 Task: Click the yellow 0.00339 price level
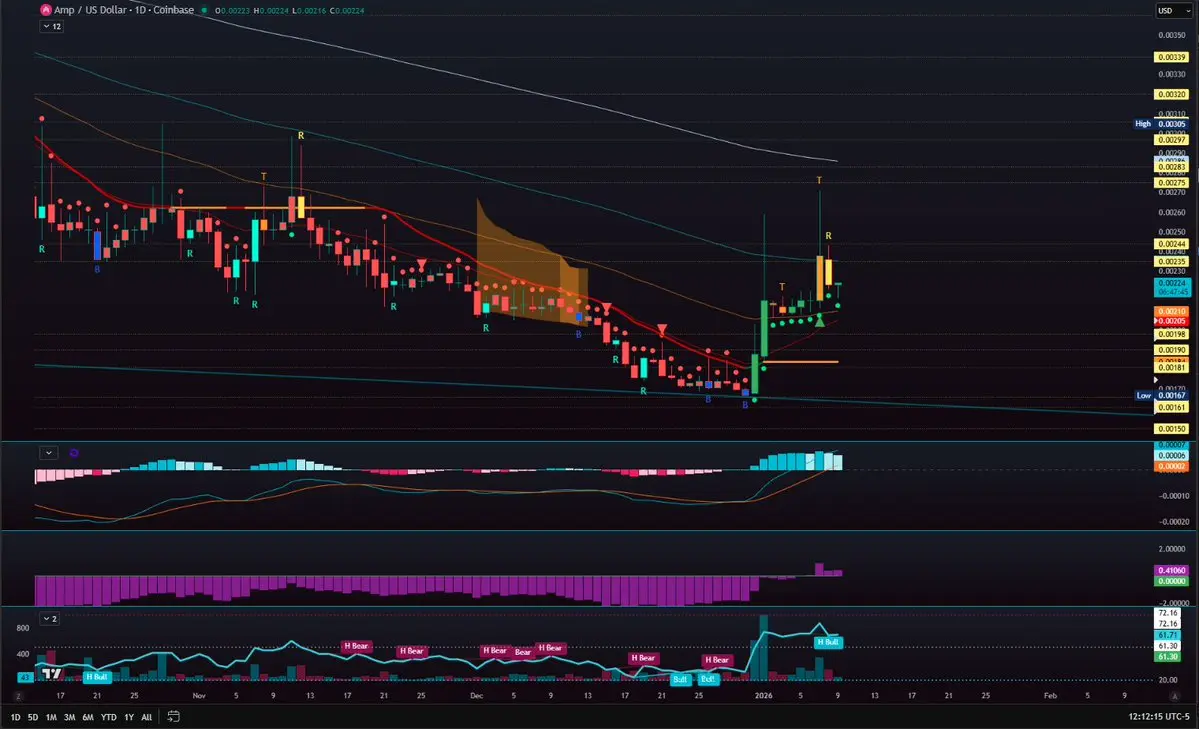(1171, 57)
